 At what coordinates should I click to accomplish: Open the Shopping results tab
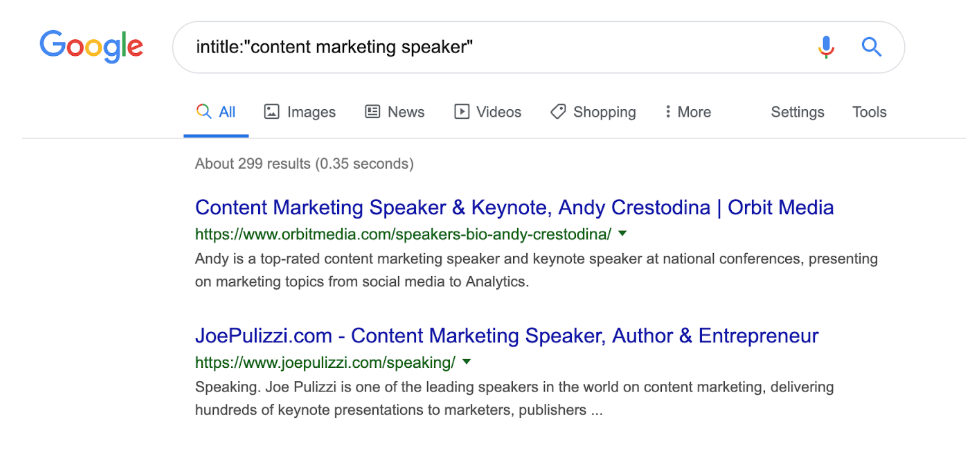593,112
